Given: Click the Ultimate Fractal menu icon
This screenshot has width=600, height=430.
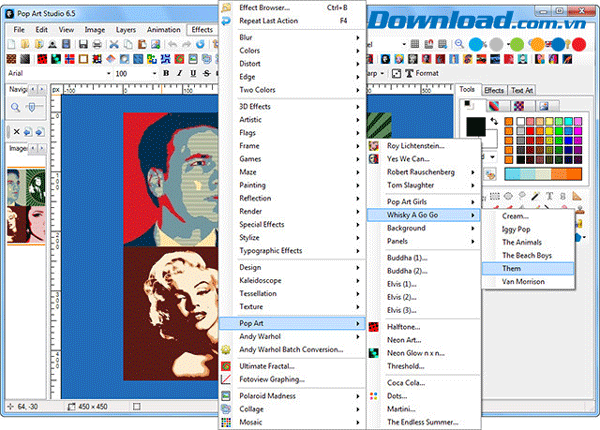Looking at the screenshot, I should pos(228,365).
